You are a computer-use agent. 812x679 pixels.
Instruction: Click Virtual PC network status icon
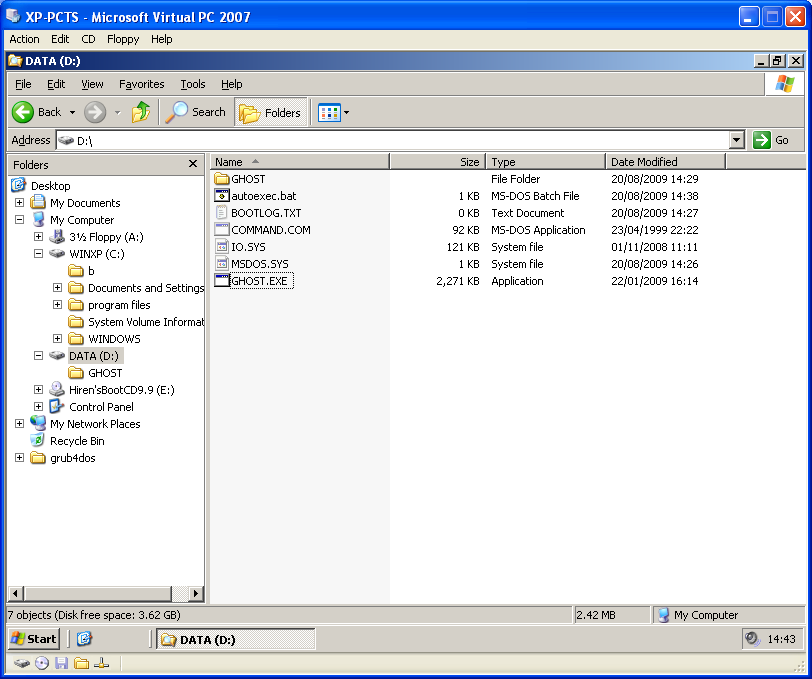point(102,663)
